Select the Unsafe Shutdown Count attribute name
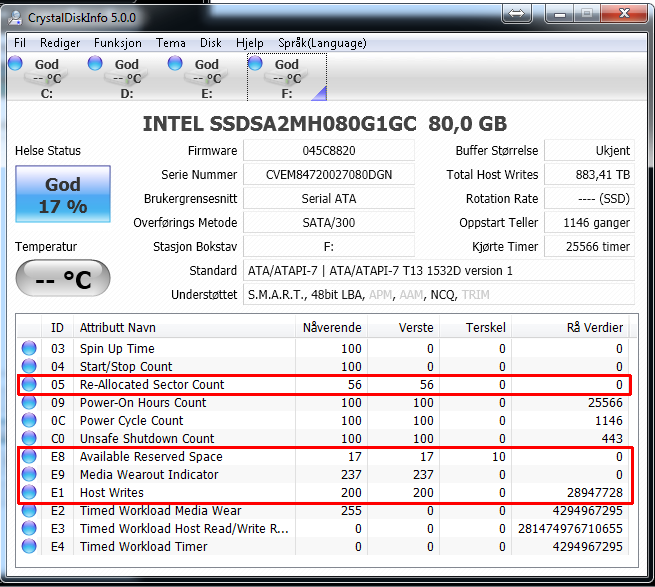 (x=147, y=438)
